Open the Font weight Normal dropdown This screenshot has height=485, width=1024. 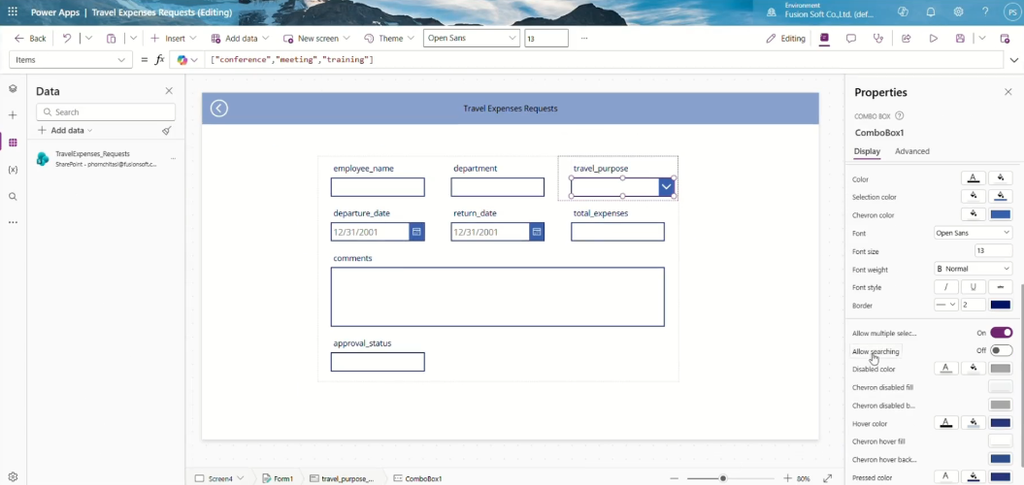pyautogui.click(x=972, y=269)
